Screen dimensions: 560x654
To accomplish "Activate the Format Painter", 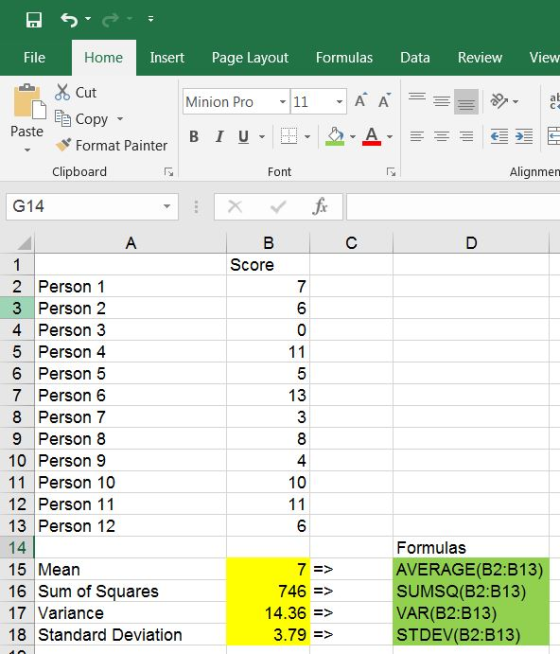I will point(111,146).
